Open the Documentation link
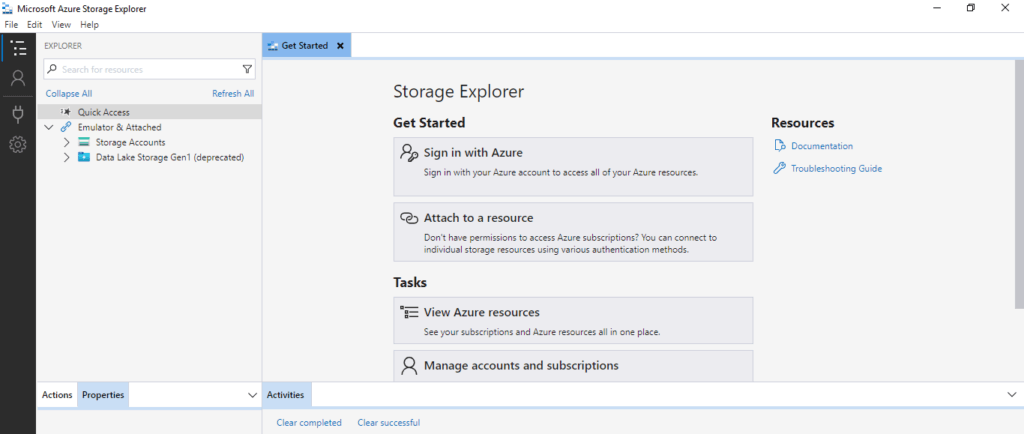Screen dimensions: 1024x434 (x=822, y=146)
